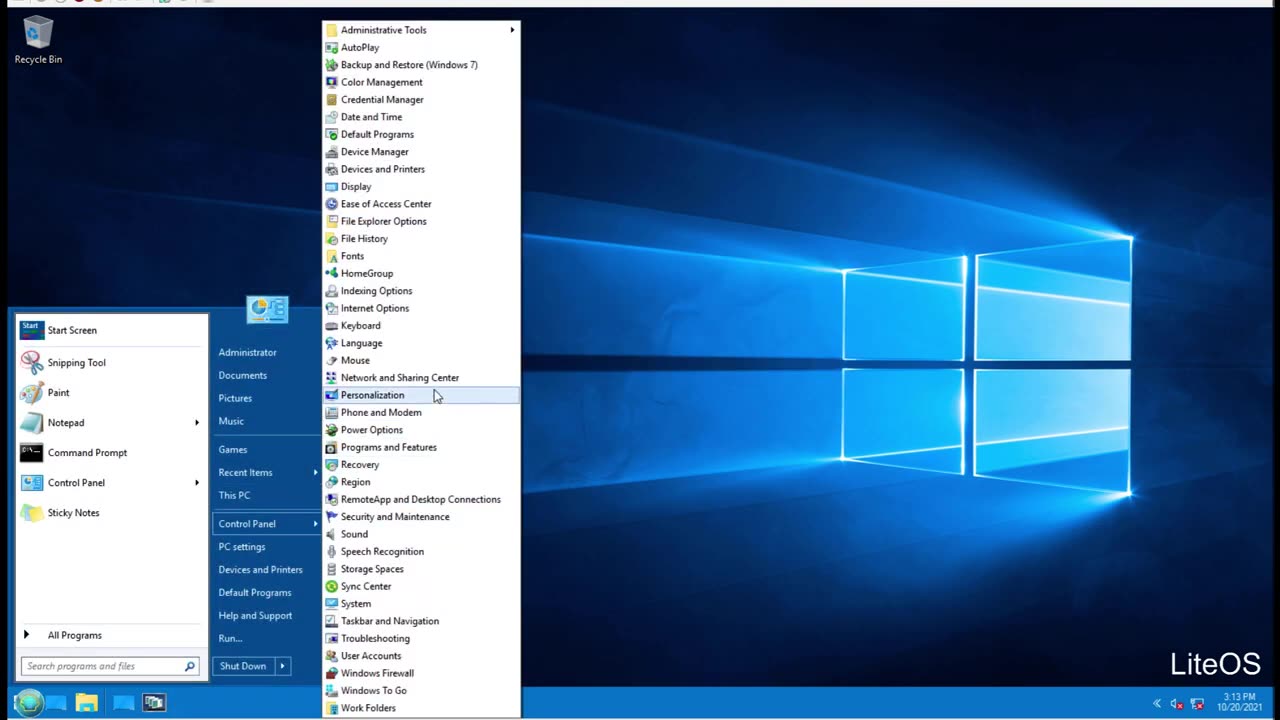This screenshot has height=720, width=1280.
Task: Click Administrator user name link
Action: [247, 352]
